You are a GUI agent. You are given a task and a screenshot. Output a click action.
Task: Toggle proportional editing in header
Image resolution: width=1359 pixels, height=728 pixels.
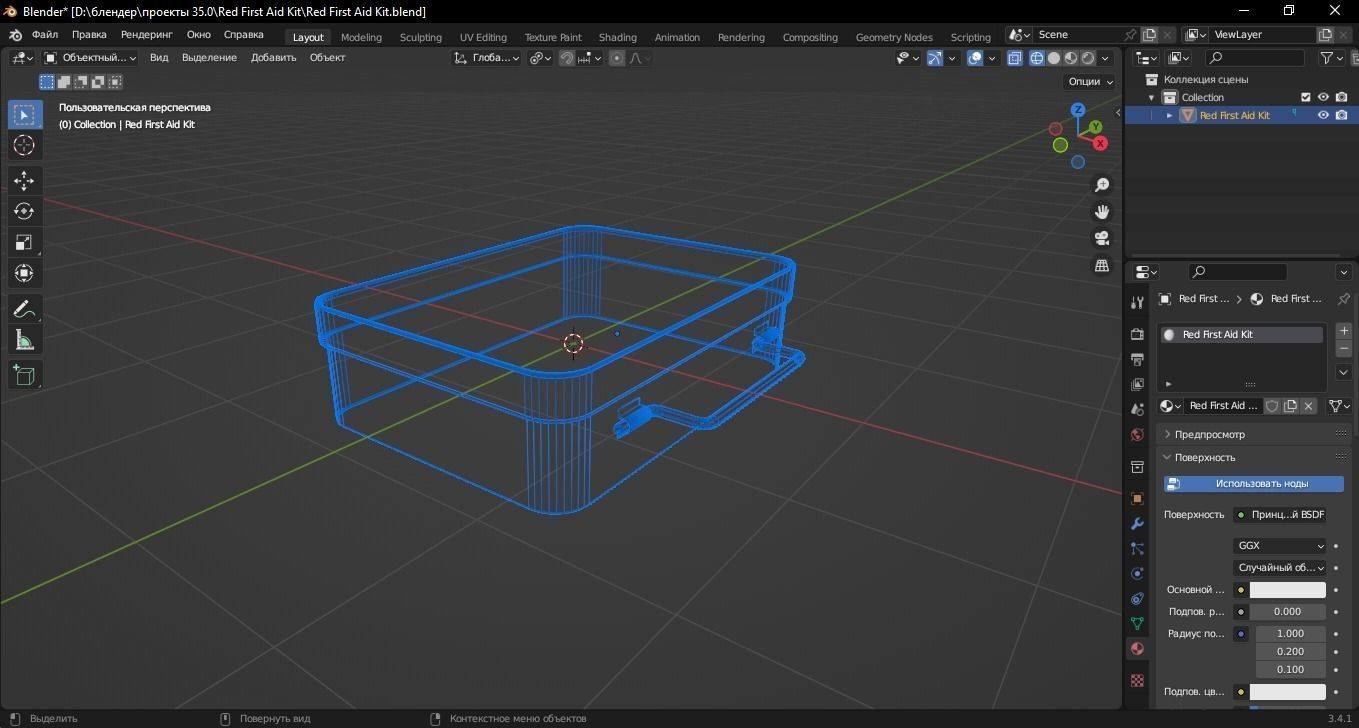(617, 58)
